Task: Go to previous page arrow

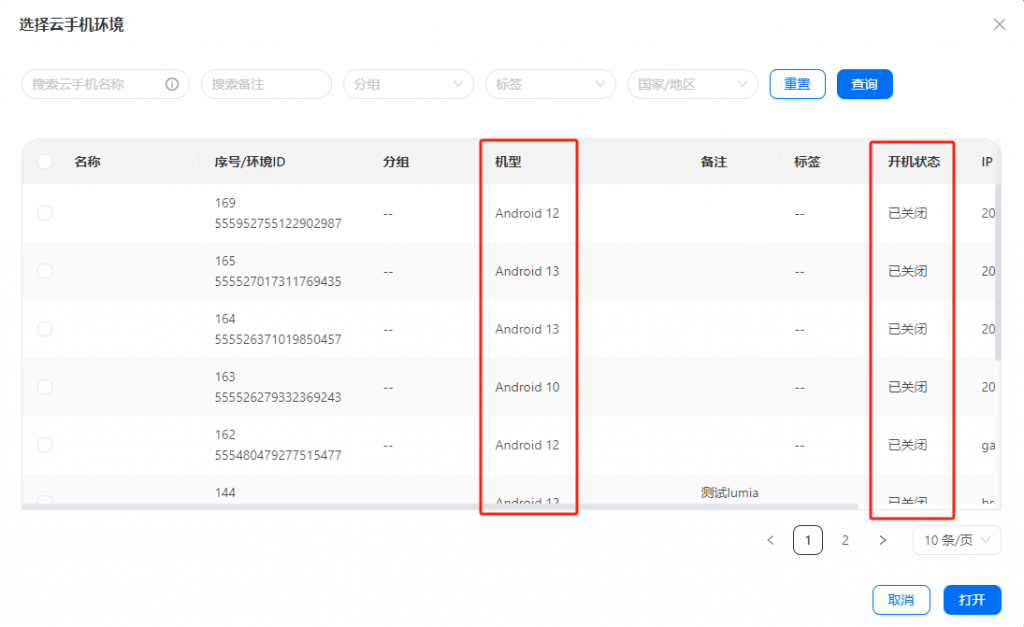Action: tap(770, 540)
